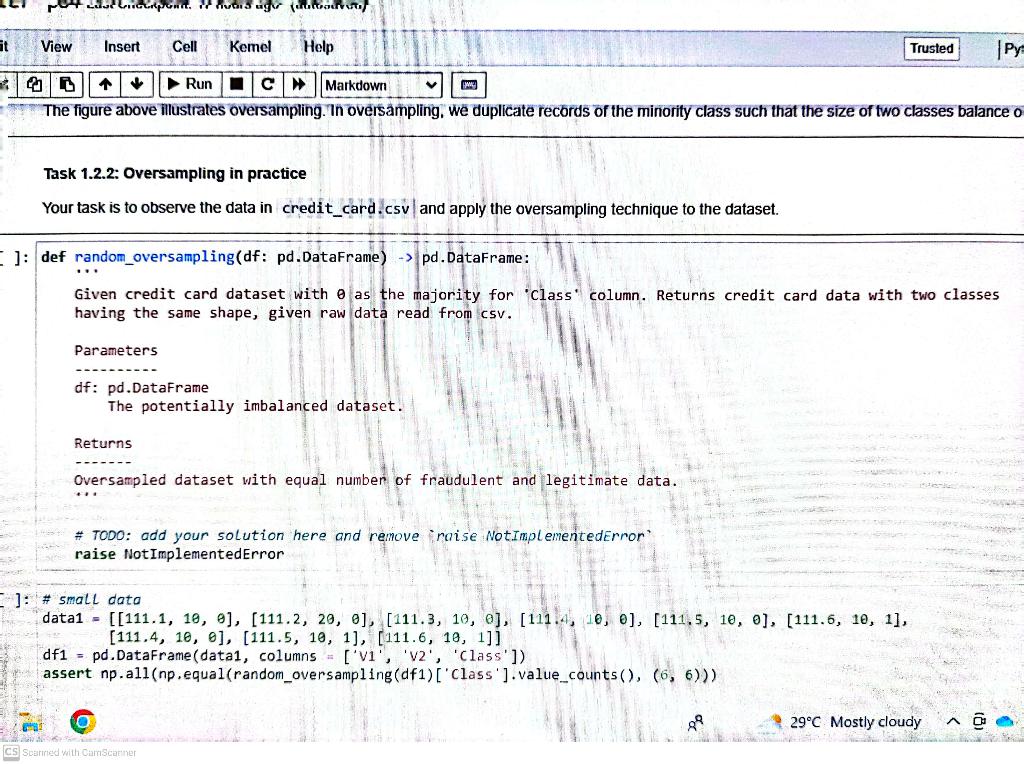Move the selected cell down
The image size is (1024, 764).
[136, 84]
